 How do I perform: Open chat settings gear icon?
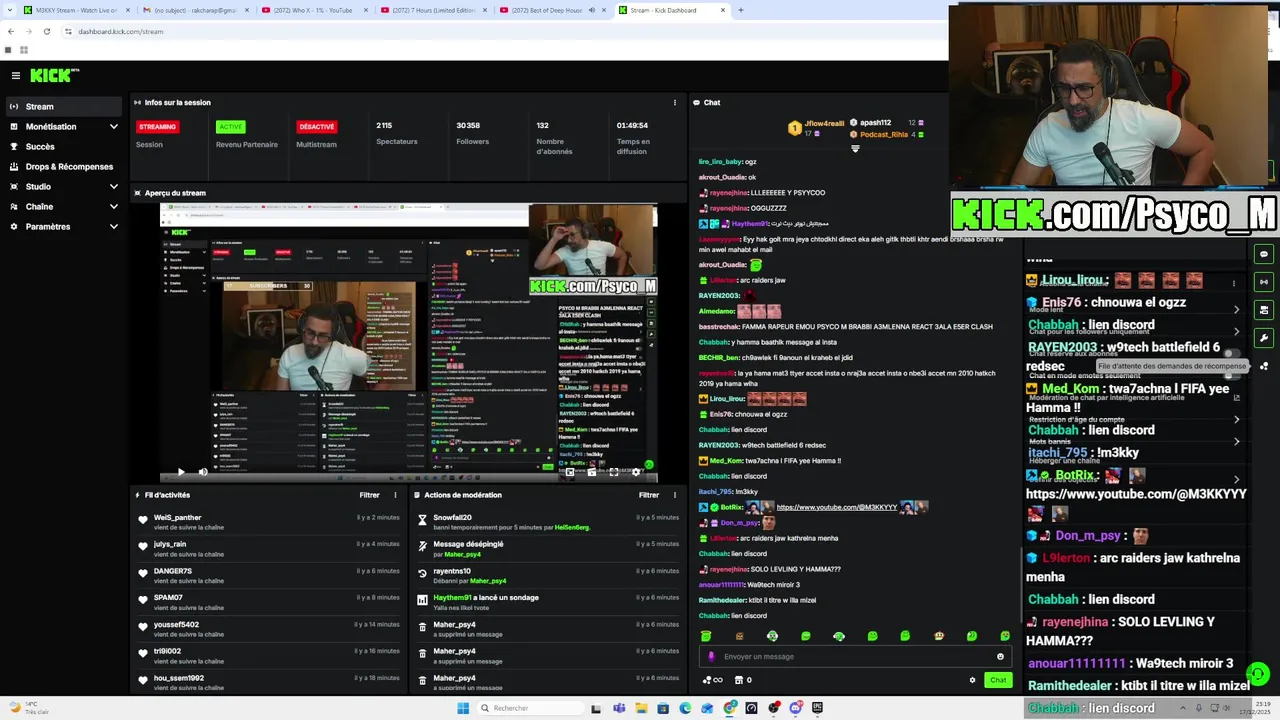coord(972,680)
